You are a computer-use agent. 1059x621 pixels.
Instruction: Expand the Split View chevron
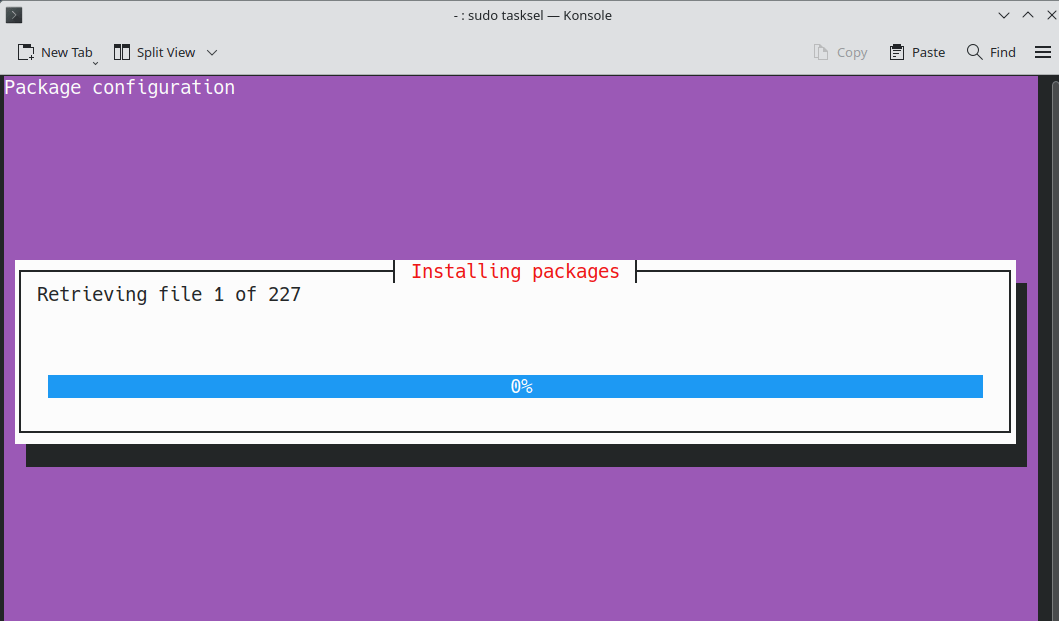(211, 53)
